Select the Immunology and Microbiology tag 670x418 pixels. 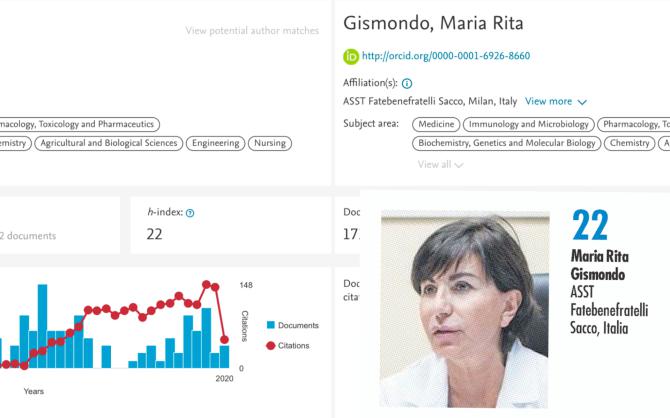529,124
